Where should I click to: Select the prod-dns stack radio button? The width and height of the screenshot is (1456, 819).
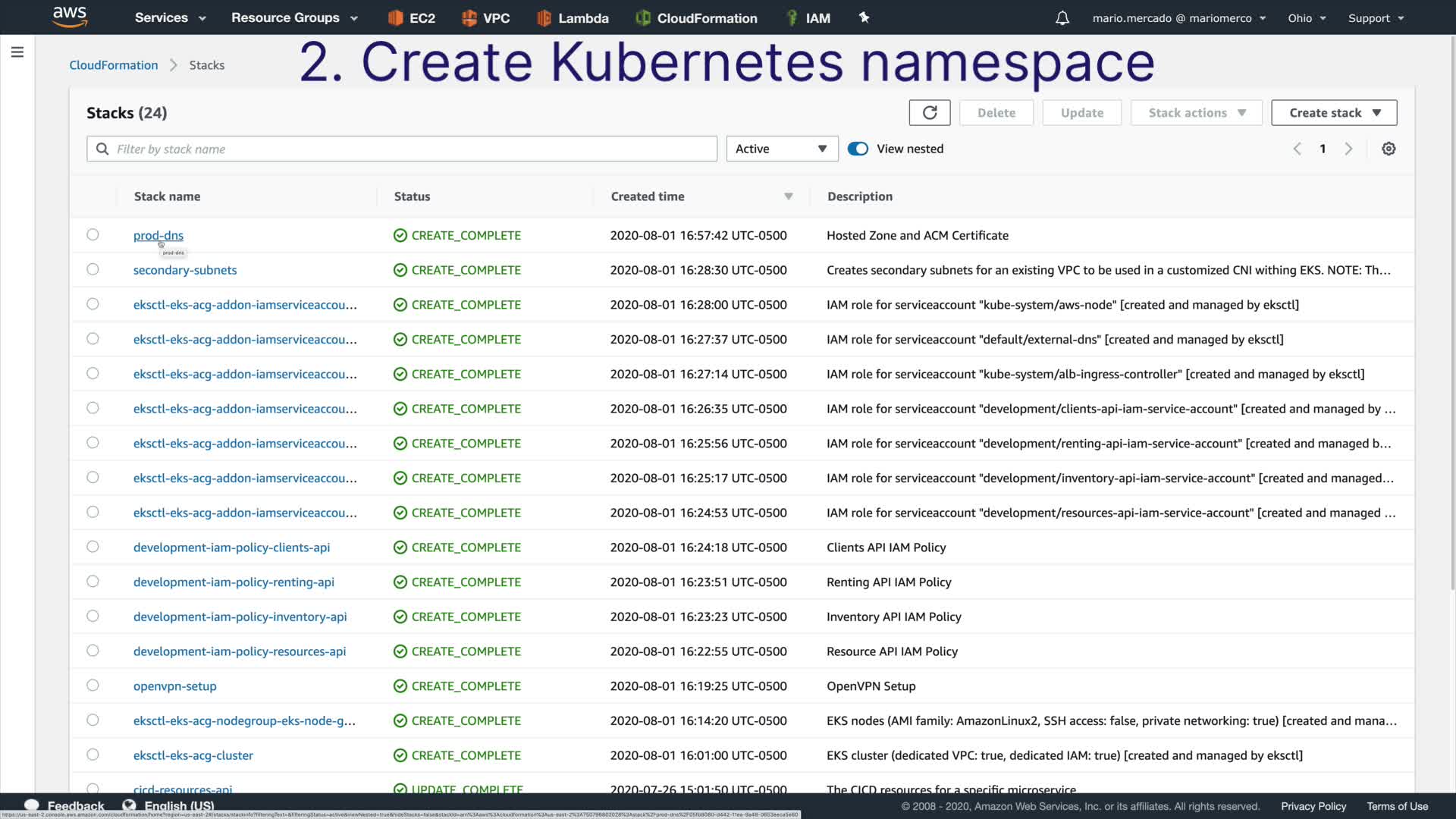(x=93, y=235)
